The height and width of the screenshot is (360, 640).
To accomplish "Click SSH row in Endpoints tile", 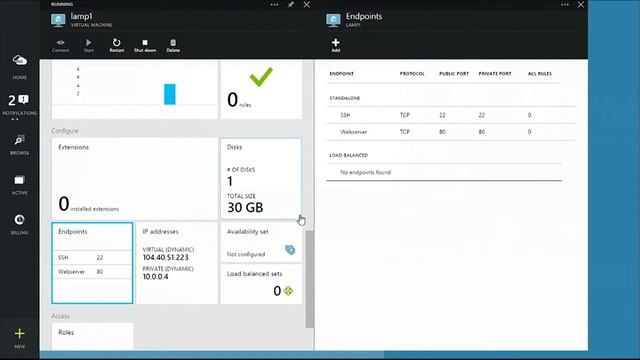I will click(92, 258).
